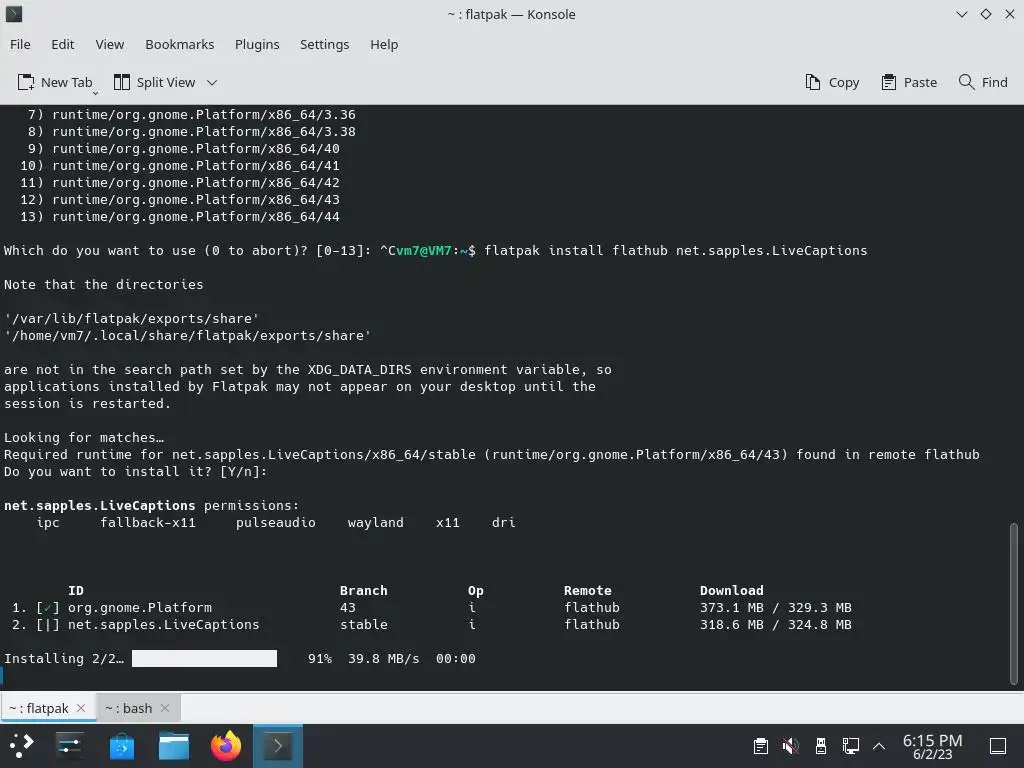Viewport: 1024px width, 768px height.
Task: Click the 'Installing 2/2…' status text
Action: (64, 658)
